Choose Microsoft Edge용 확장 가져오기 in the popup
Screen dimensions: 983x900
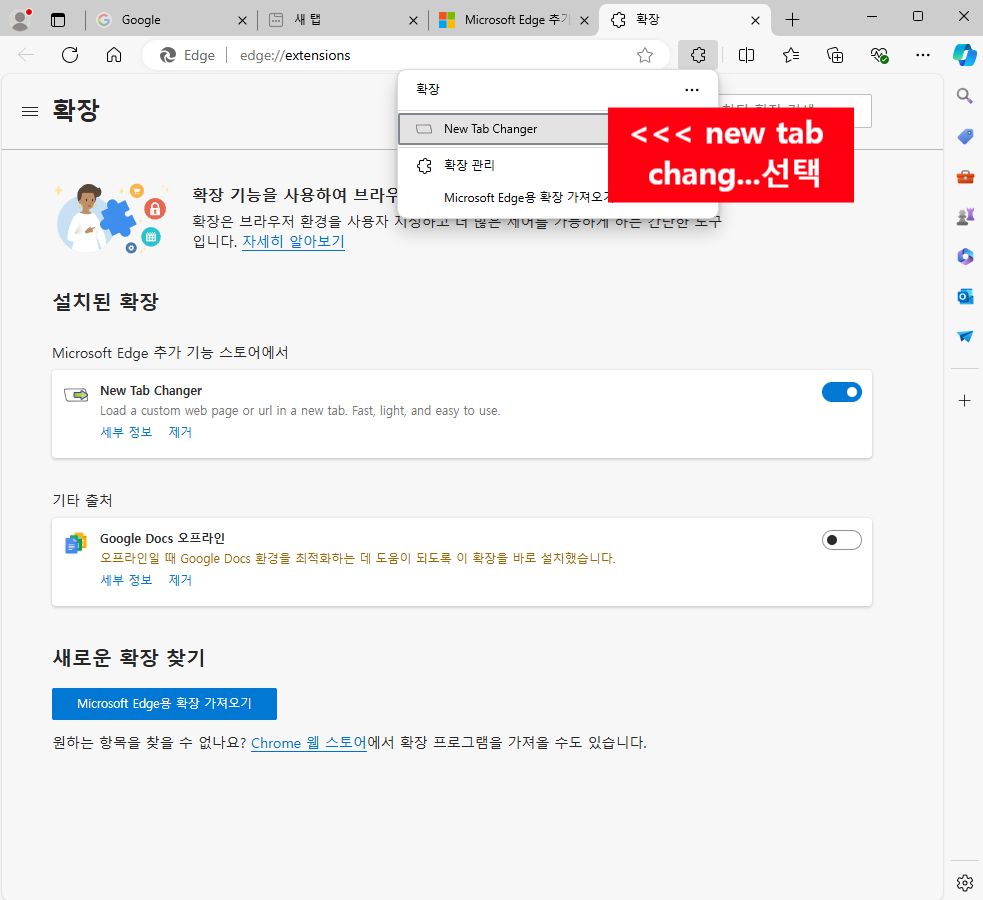pos(527,197)
